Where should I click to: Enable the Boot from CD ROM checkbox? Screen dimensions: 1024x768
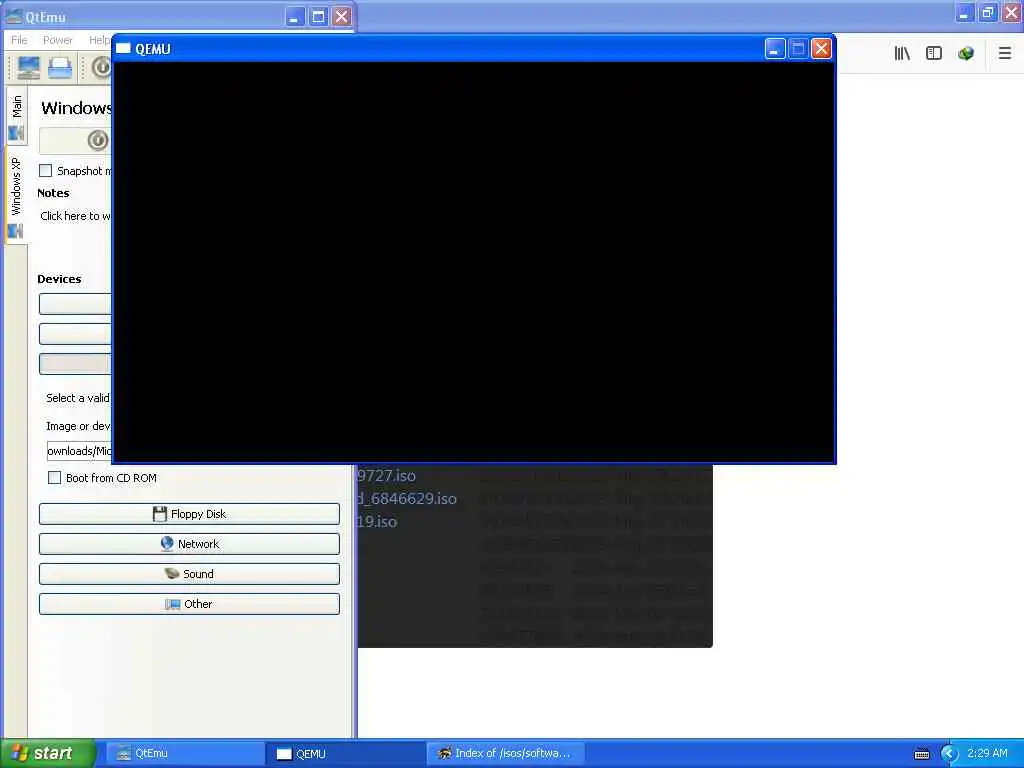click(x=55, y=478)
